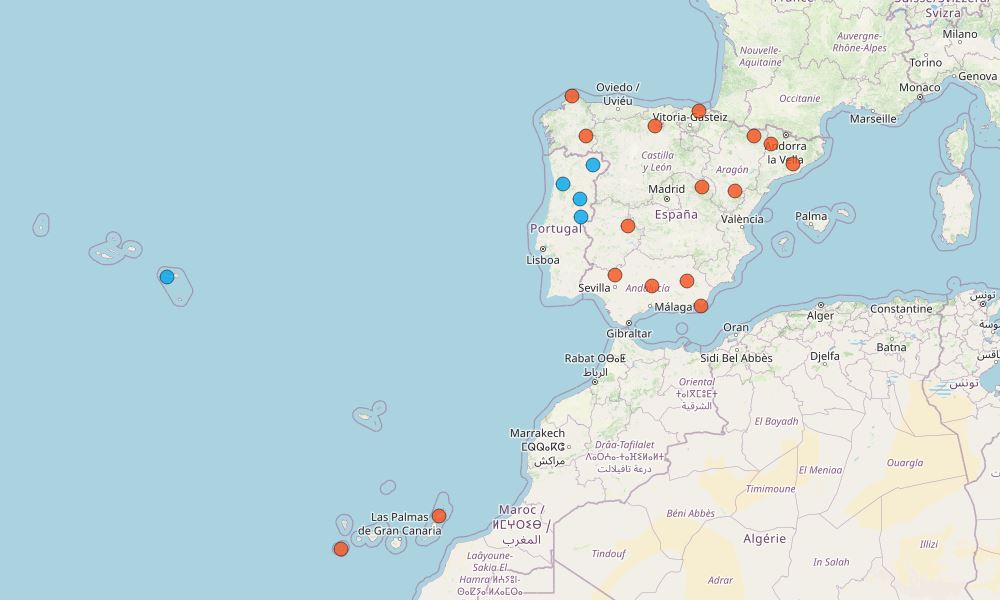Viewport: 1000px width, 600px height.
Task: Select the orange marker directly east of Madrid
Action: pos(702,187)
